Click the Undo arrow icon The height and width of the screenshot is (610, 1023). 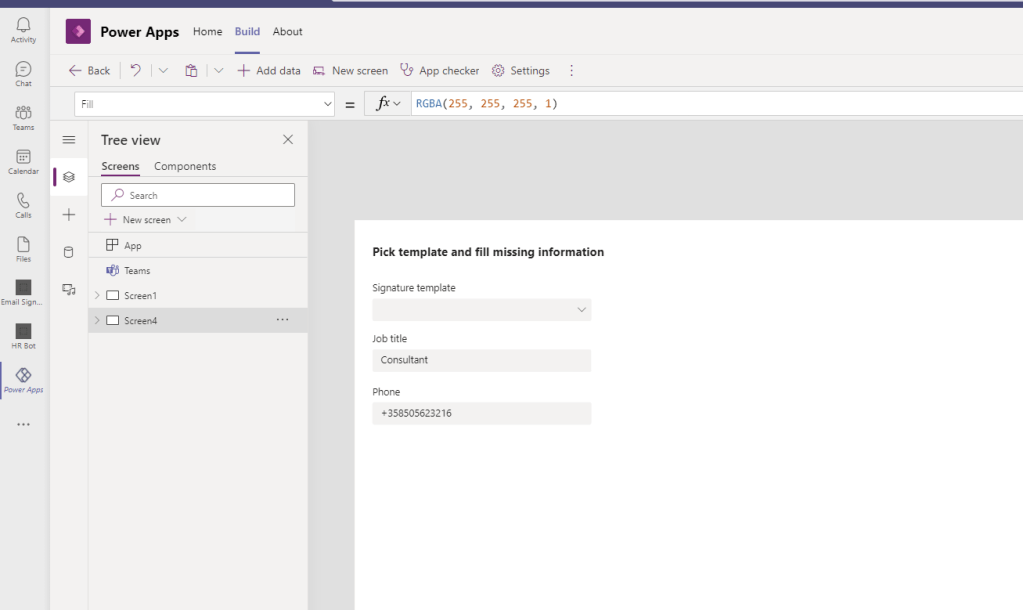click(136, 70)
